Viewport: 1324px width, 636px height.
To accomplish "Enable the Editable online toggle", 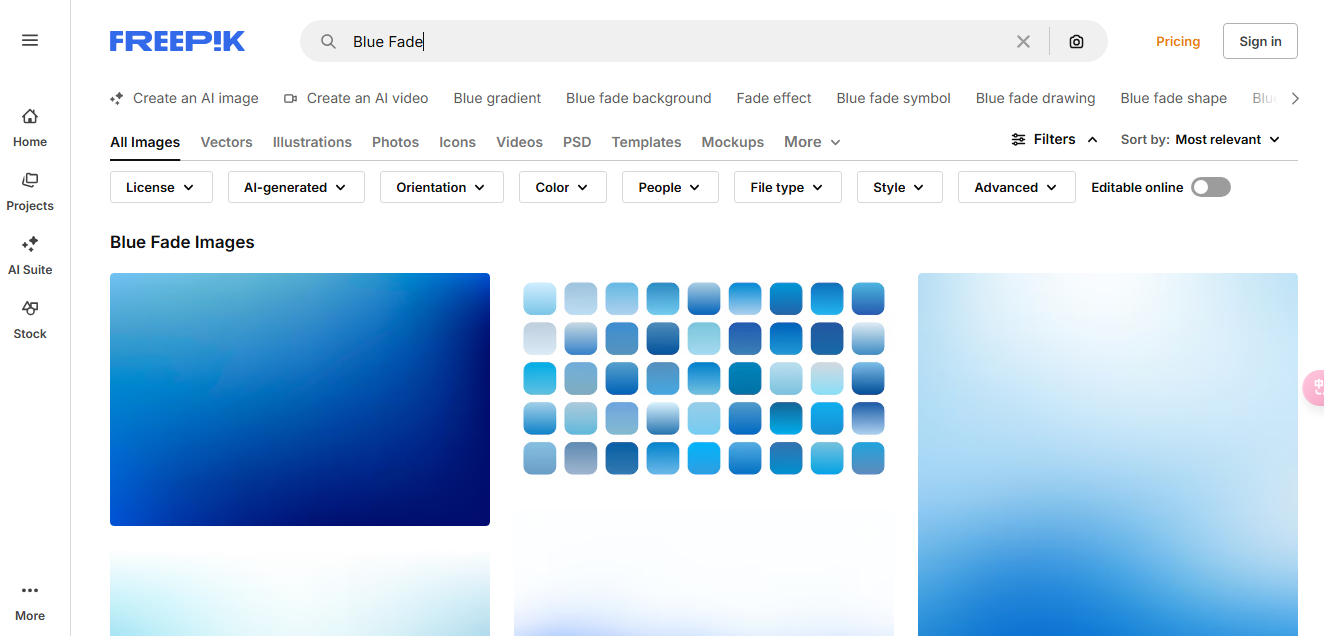I will pos(1210,187).
